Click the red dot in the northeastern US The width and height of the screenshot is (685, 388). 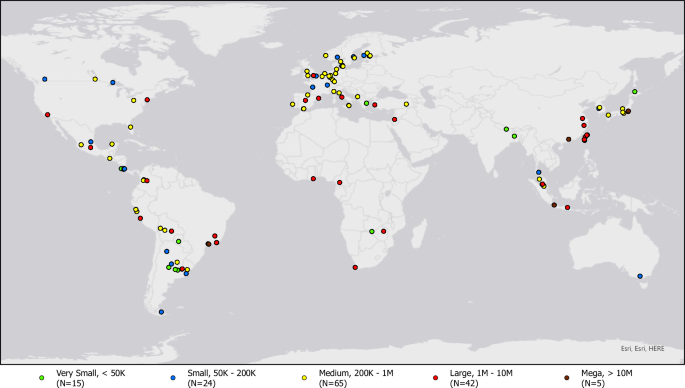(147, 100)
